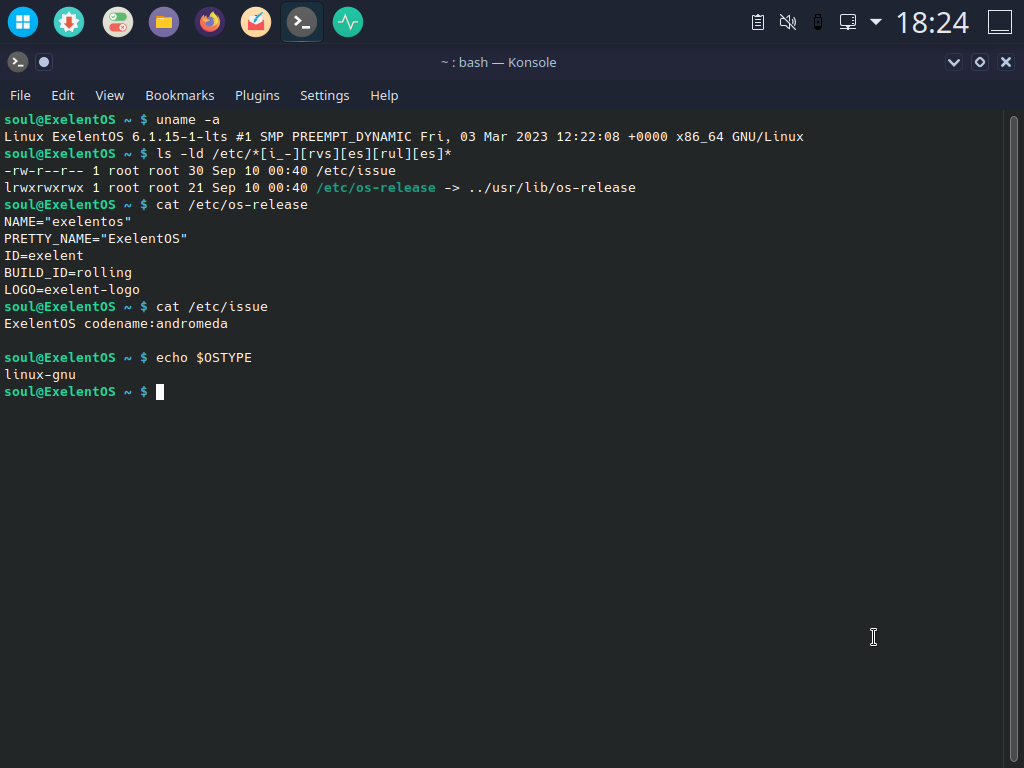
Task: Click the show desktop button
Action: point(1000,22)
